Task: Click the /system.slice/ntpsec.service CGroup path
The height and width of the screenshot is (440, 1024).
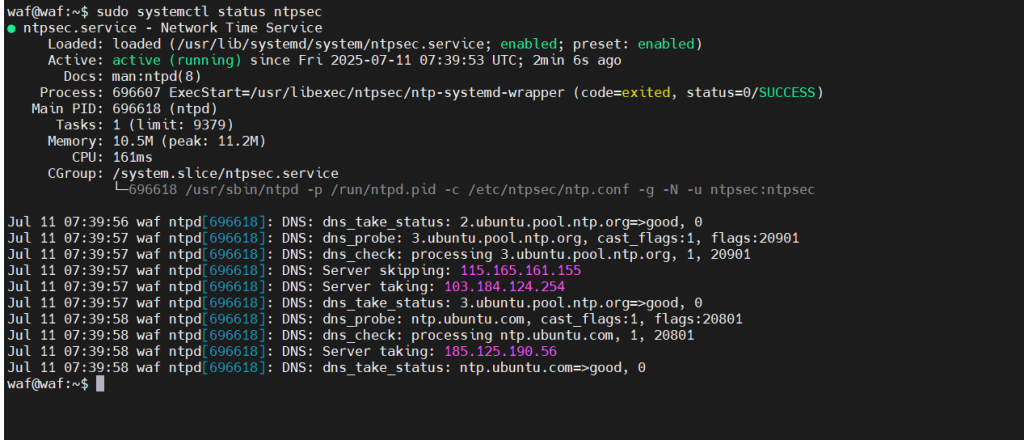Action: point(225,174)
